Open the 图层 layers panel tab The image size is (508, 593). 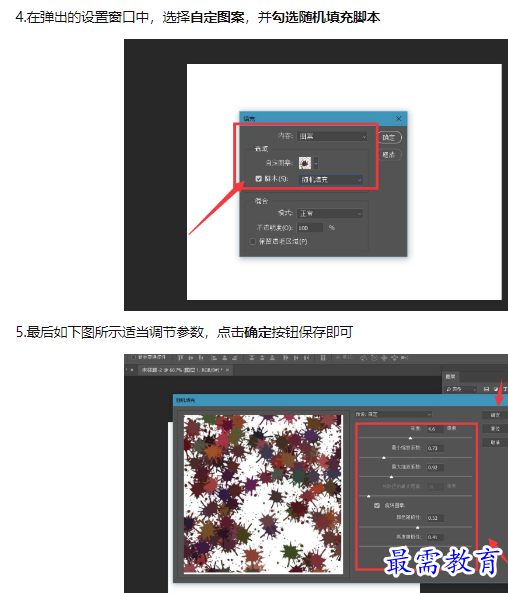[451, 376]
